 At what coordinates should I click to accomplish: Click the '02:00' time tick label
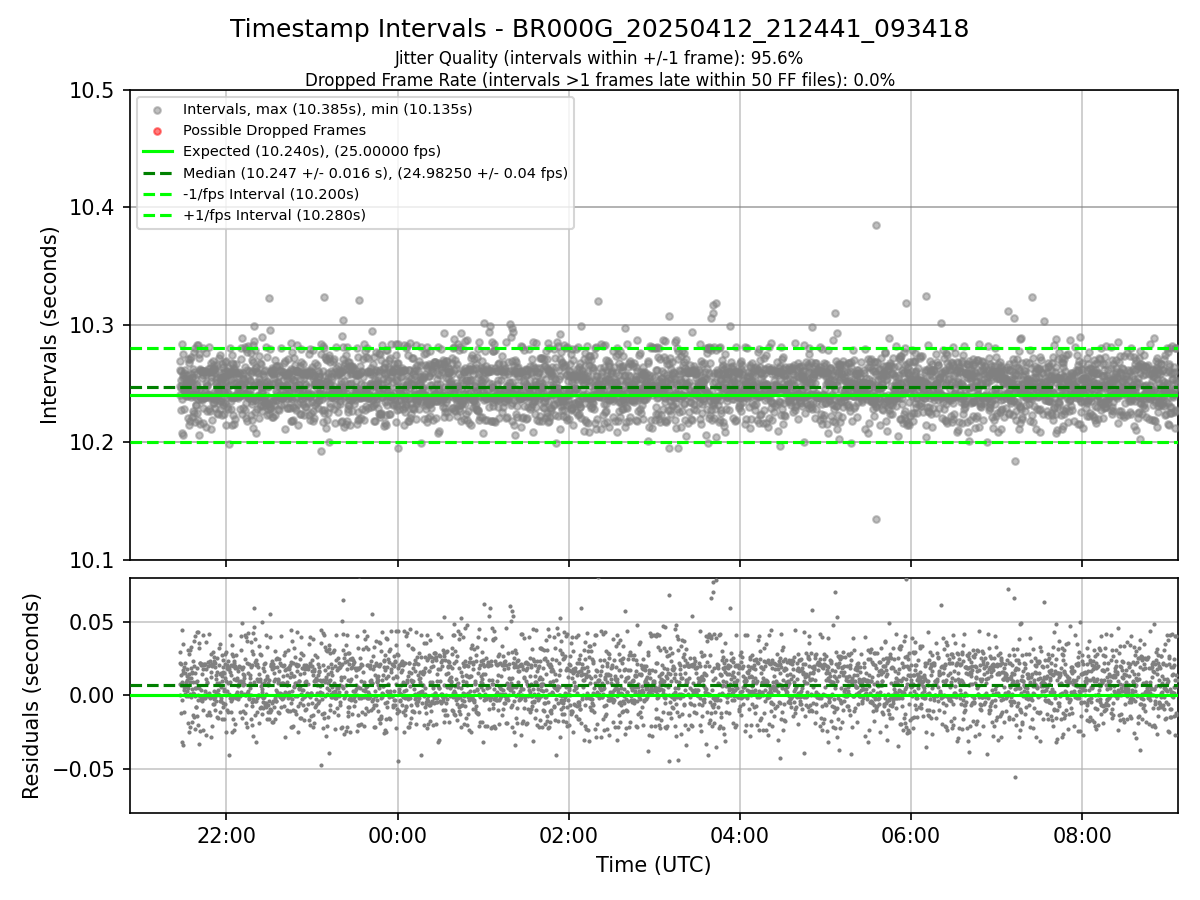[569, 834]
